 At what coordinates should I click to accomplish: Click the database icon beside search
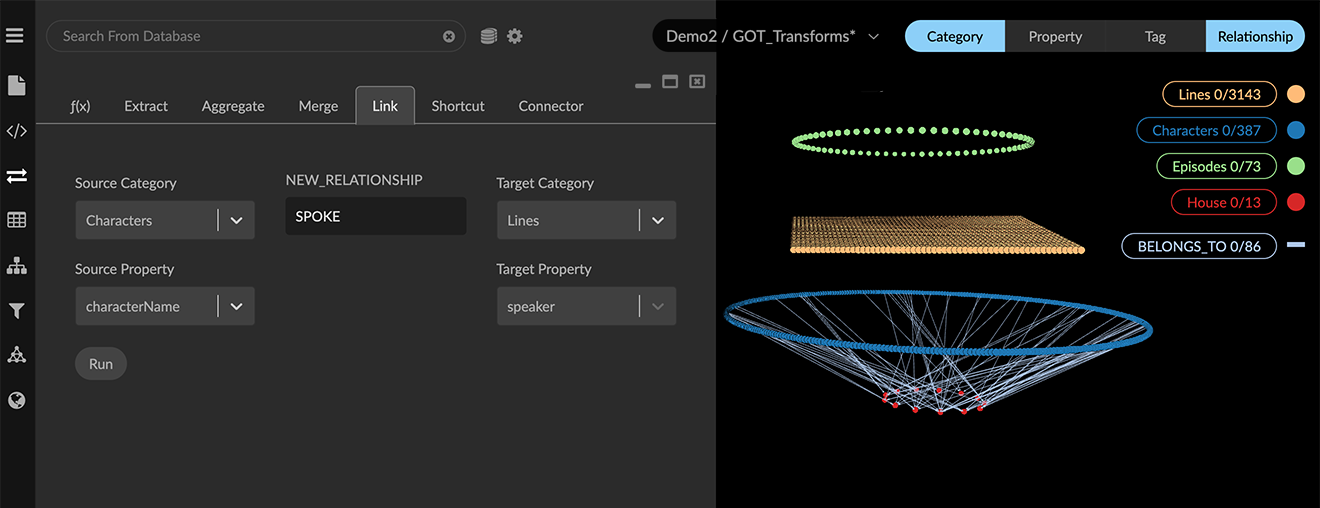tap(488, 36)
